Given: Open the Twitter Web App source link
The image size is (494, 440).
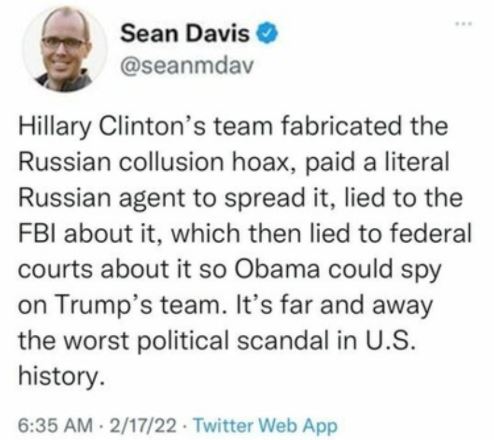Looking at the screenshot, I should point(266,425).
